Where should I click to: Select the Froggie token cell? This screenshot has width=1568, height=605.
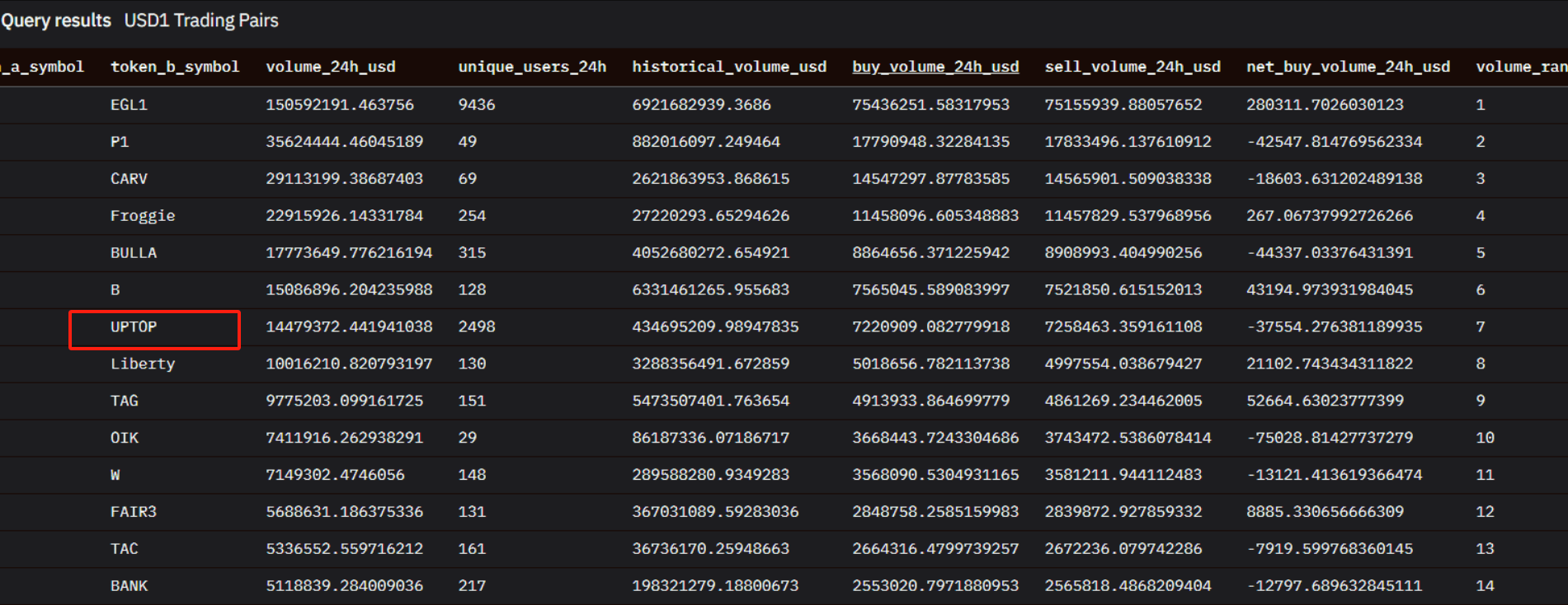[143, 216]
